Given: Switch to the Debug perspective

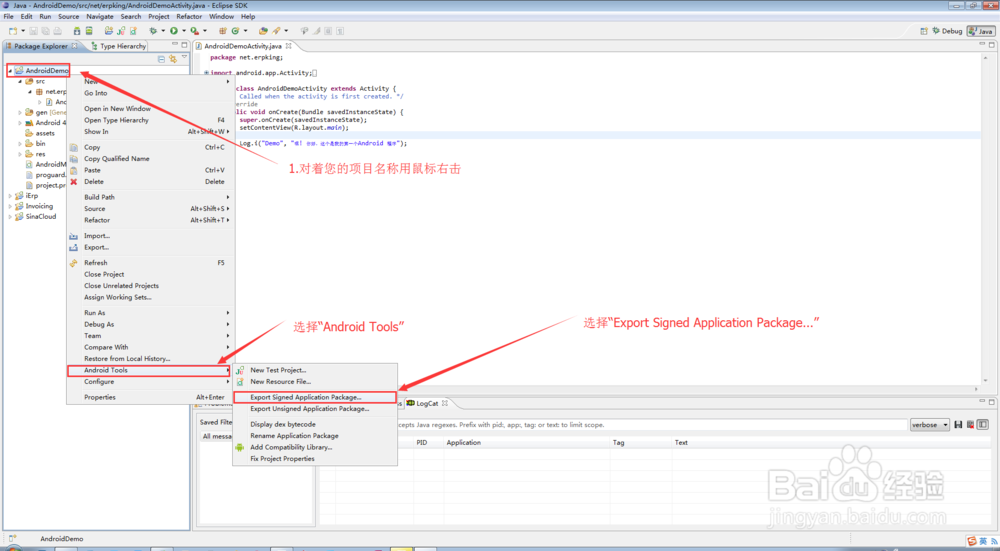Looking at the screenshot, I should tap(947, 31).
